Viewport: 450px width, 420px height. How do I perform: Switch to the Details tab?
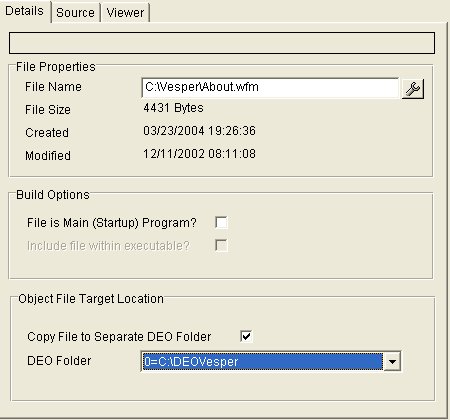click(25, 11)
